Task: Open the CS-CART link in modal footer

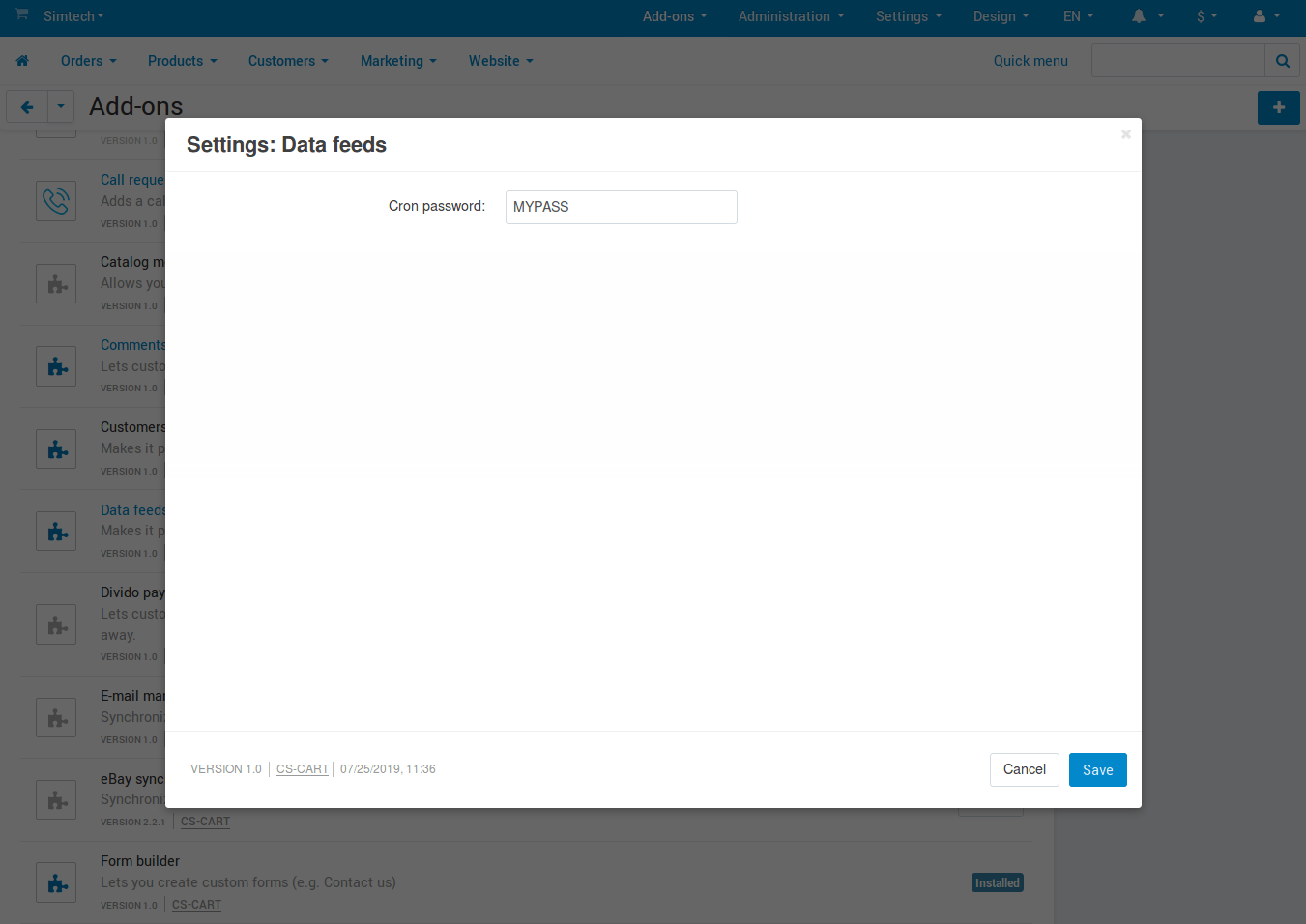Action: coord(303,768)
